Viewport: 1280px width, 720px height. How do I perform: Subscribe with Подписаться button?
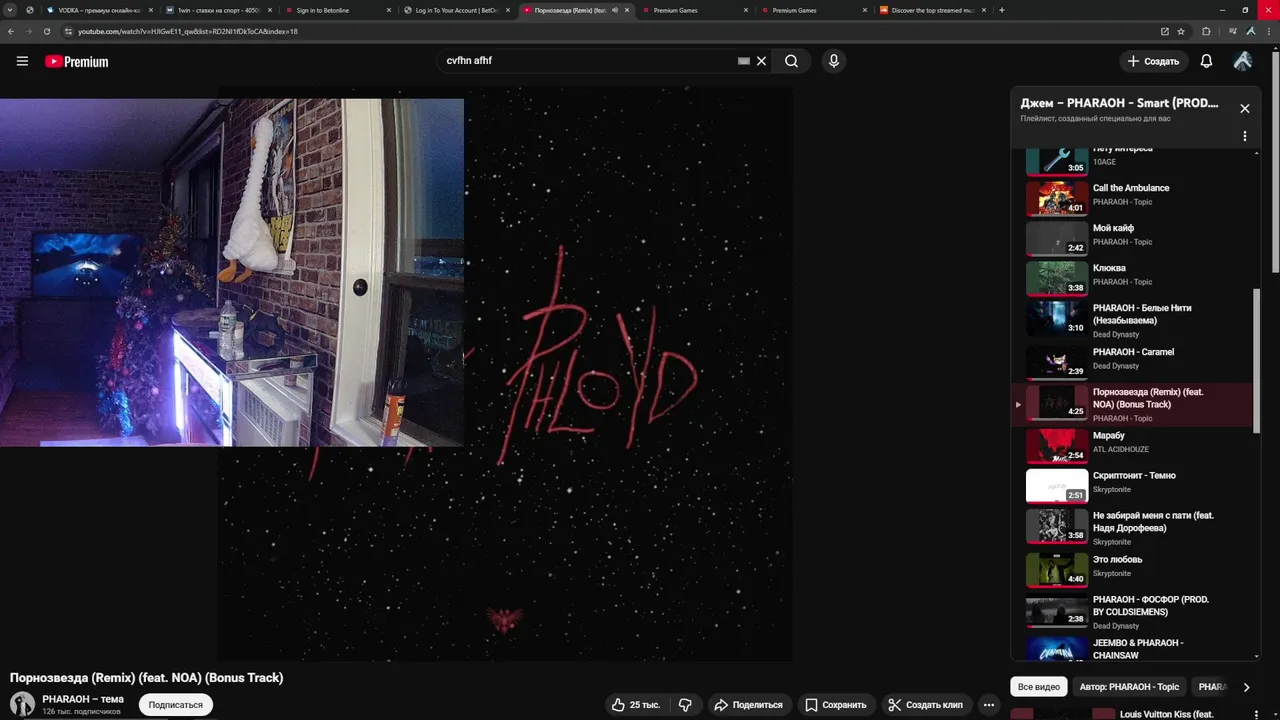pos(176,705)
